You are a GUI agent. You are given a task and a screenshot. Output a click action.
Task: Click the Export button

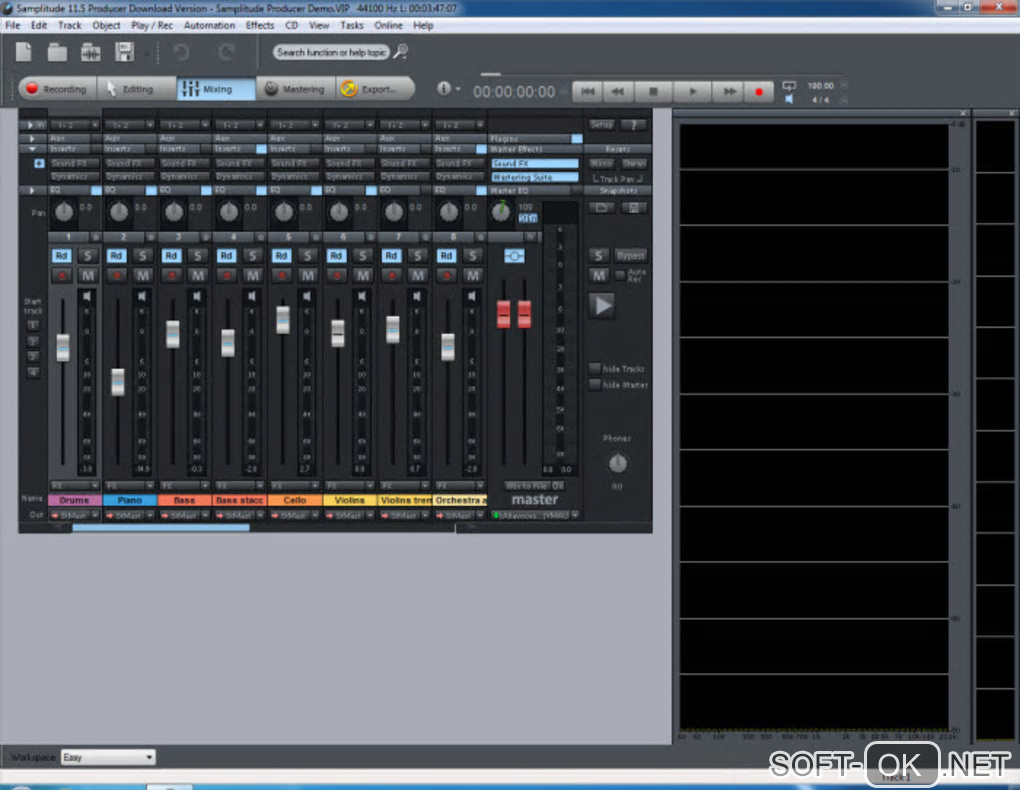point(375,89)
